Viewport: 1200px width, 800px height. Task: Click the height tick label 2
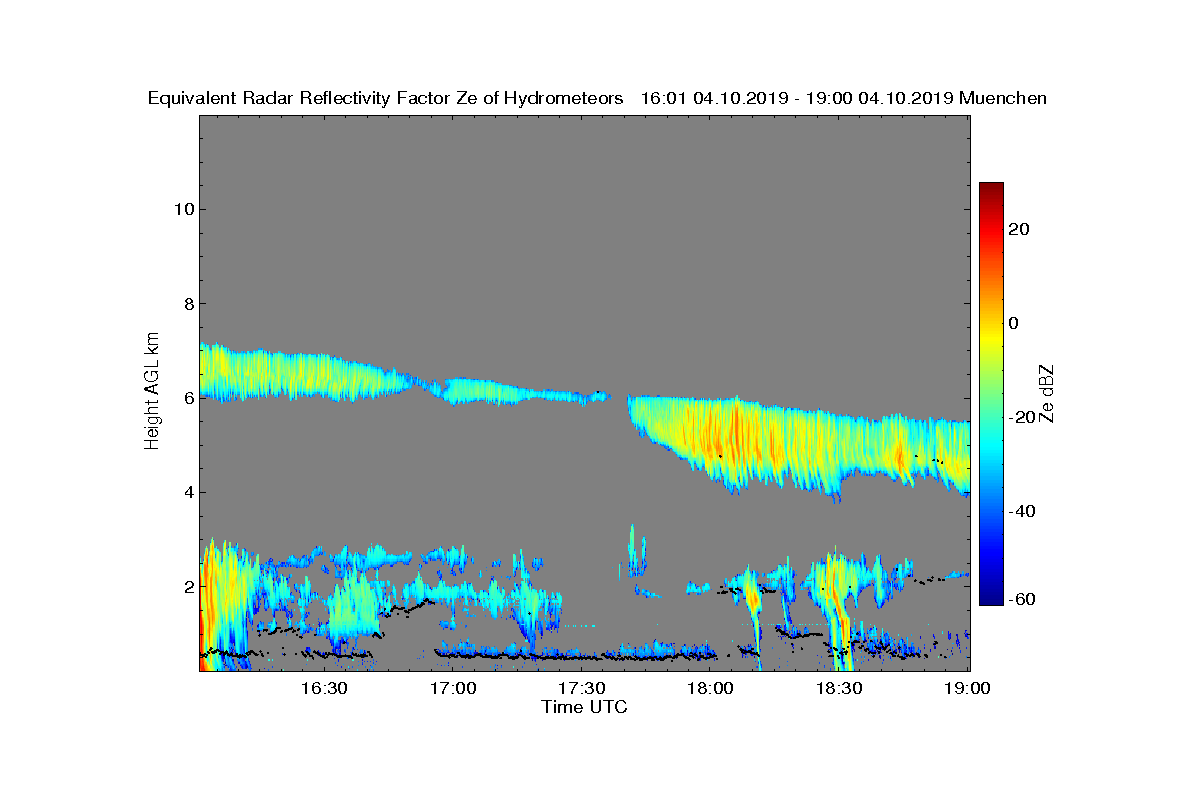click(187, 586)
